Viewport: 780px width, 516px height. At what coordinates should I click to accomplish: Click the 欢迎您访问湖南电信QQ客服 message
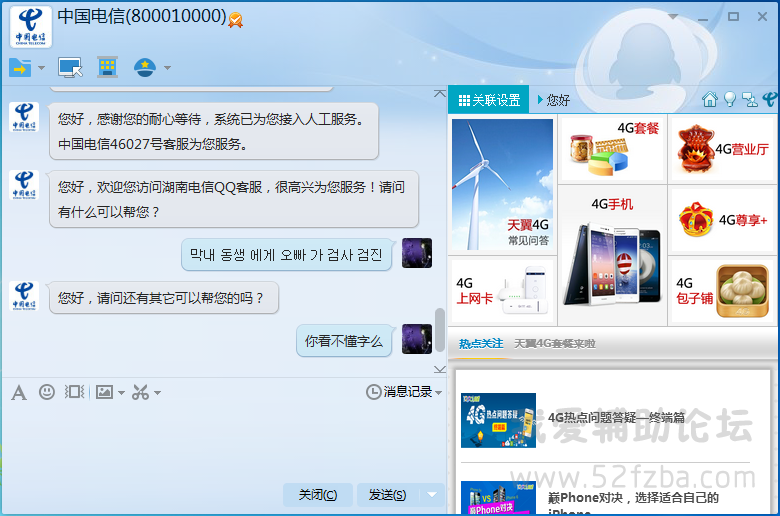point(234,200)
